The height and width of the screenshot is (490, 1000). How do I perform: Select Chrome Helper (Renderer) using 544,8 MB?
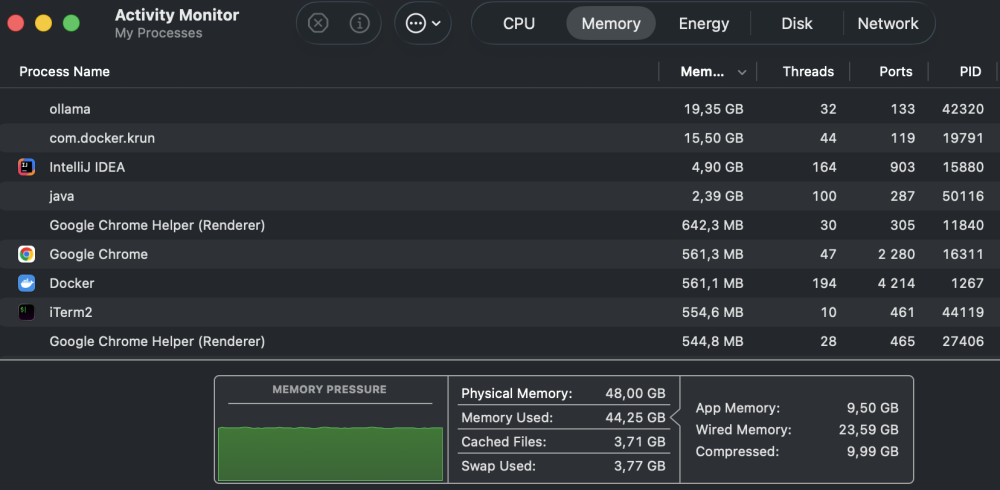[x=500, y=341]
